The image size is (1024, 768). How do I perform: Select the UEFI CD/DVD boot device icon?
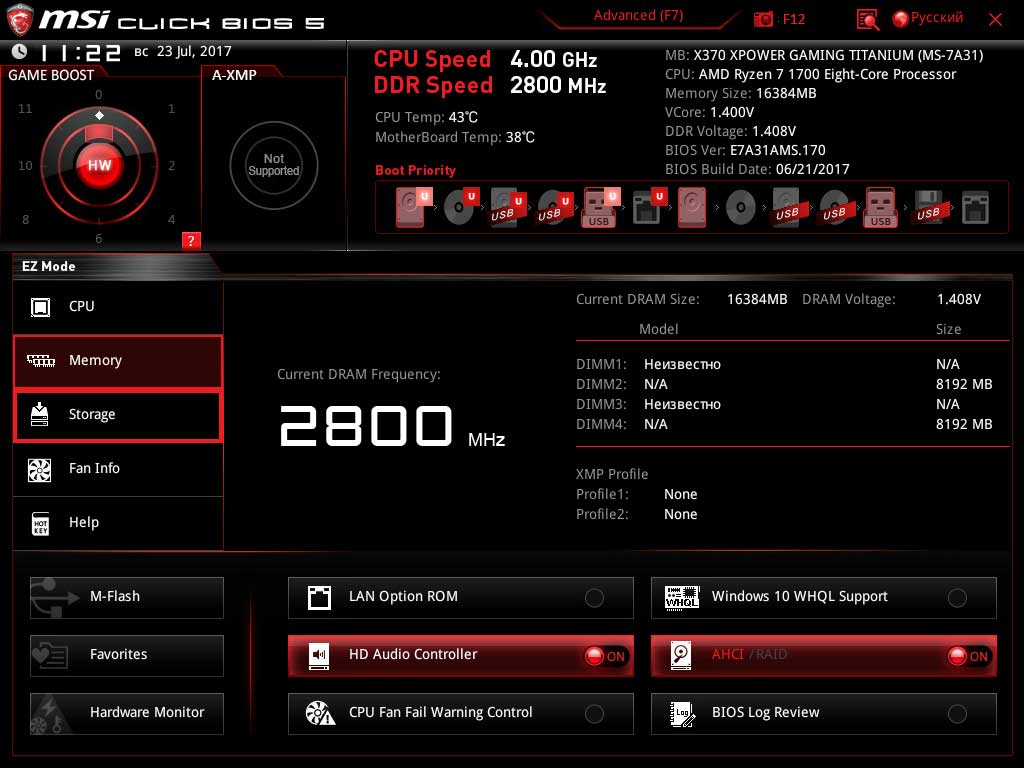[461, 207]
